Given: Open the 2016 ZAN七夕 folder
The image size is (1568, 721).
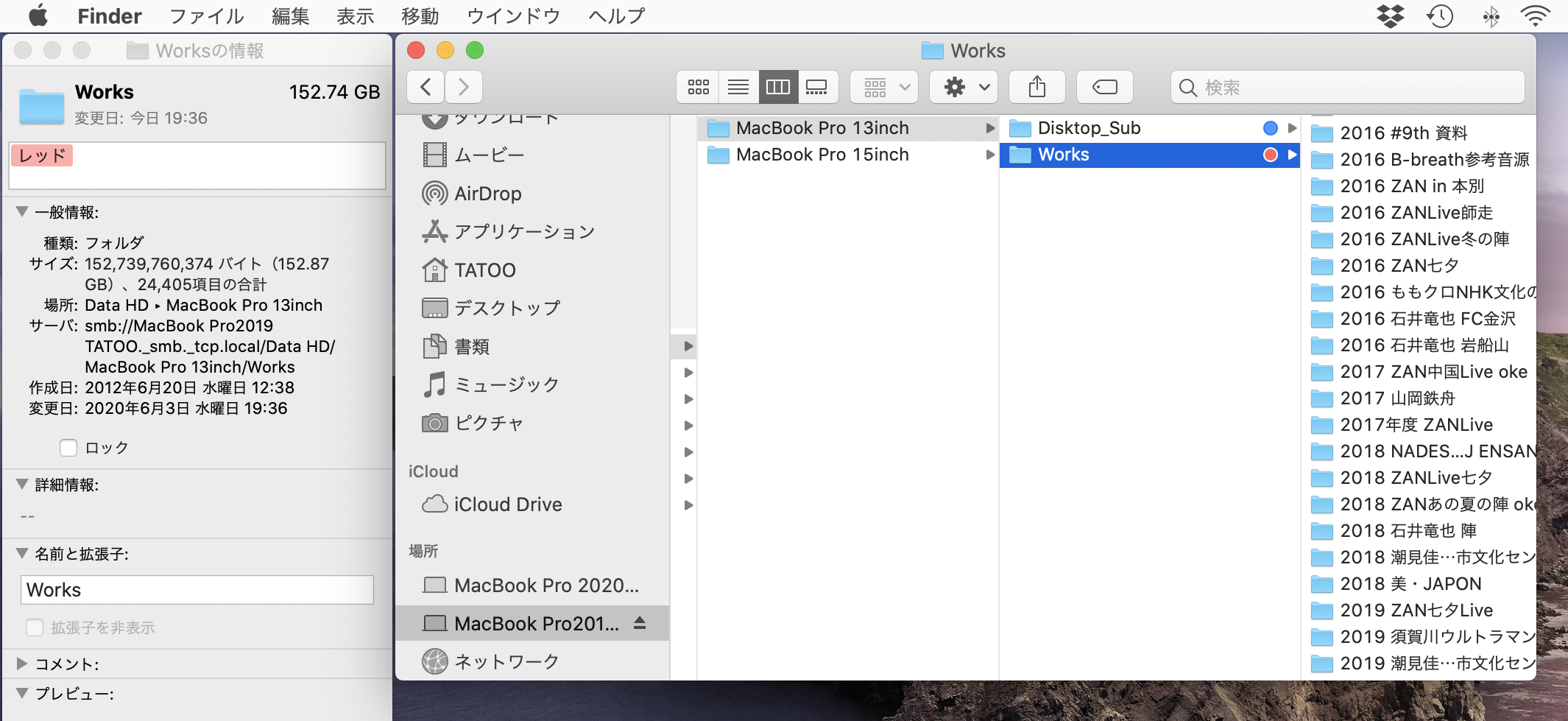Looking at the screenshot, I should pyautogui.click(x=1420, y=266).
